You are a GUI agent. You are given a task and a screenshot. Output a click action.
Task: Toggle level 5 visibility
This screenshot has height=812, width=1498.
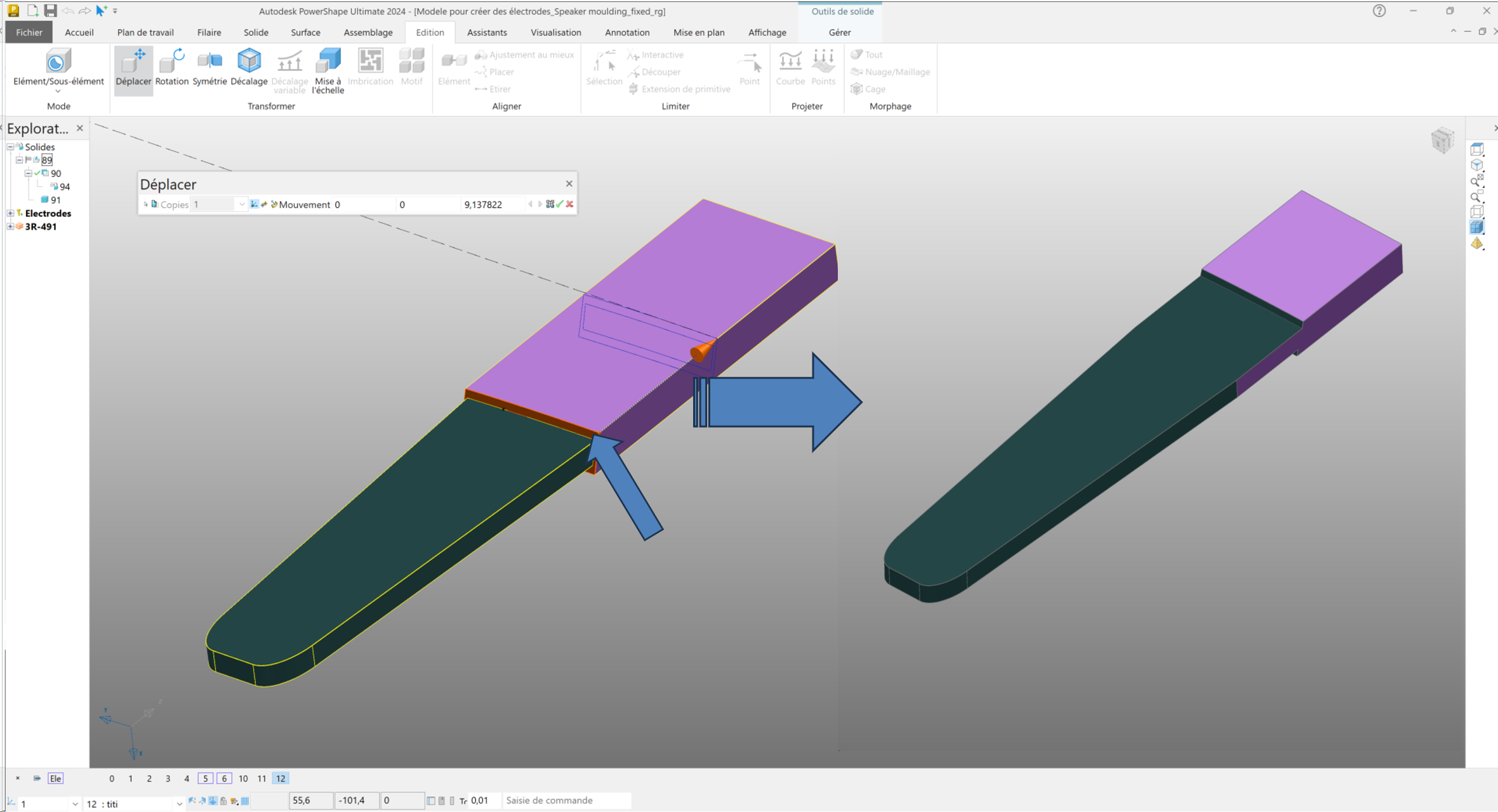(x=205, y=778)
